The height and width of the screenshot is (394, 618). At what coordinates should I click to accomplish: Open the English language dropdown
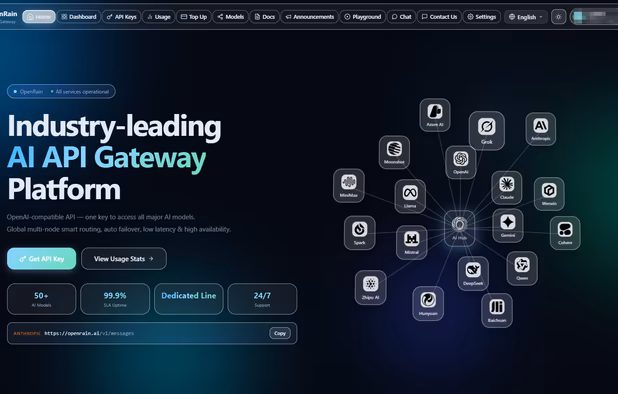click(526, 17)
